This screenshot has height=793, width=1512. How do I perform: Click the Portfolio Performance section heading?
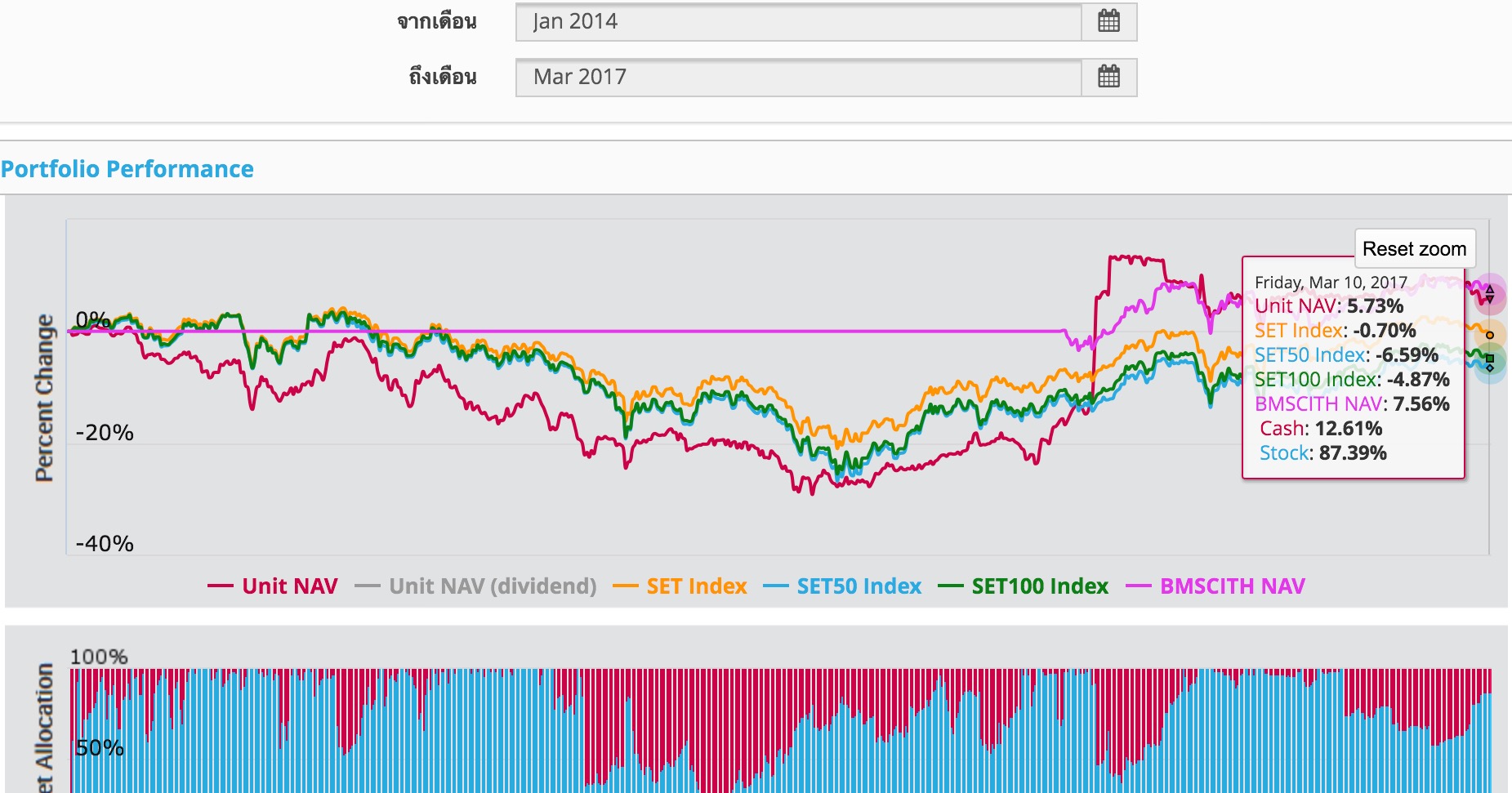pos(127,169)
